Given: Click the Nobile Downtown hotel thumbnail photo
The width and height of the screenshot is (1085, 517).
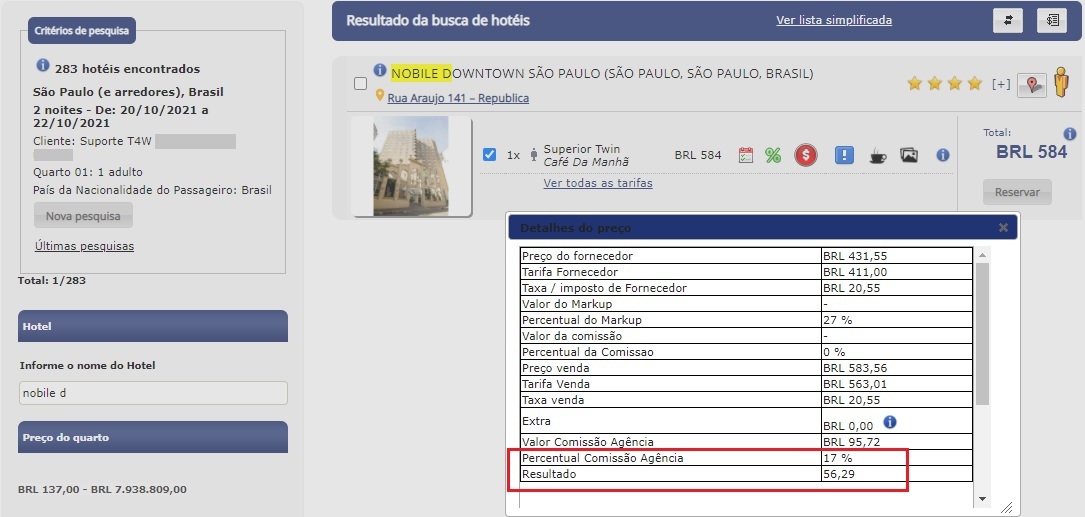Looking at the screenshot, I should 411,166.
